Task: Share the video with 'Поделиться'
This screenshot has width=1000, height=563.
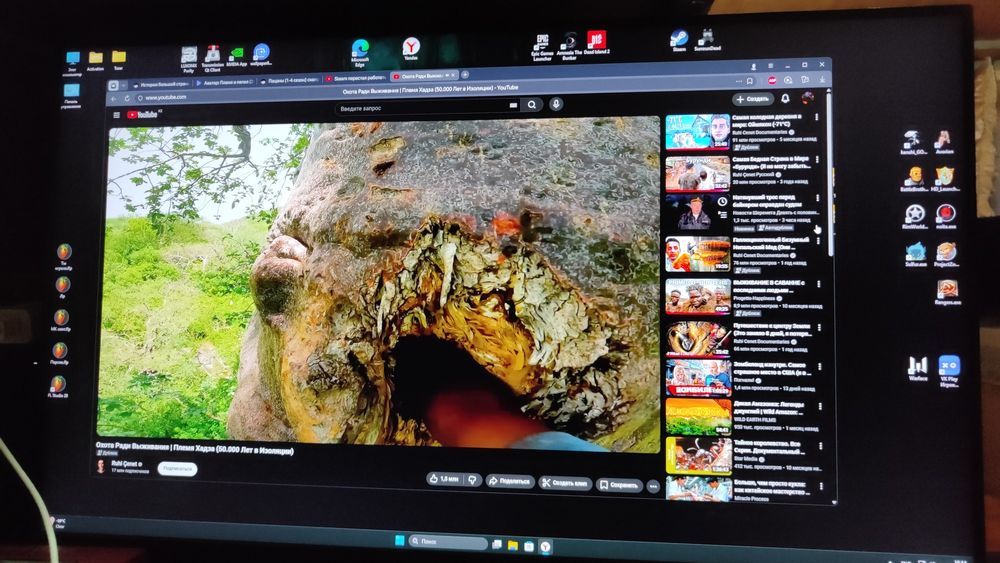Action: (510, 481)
